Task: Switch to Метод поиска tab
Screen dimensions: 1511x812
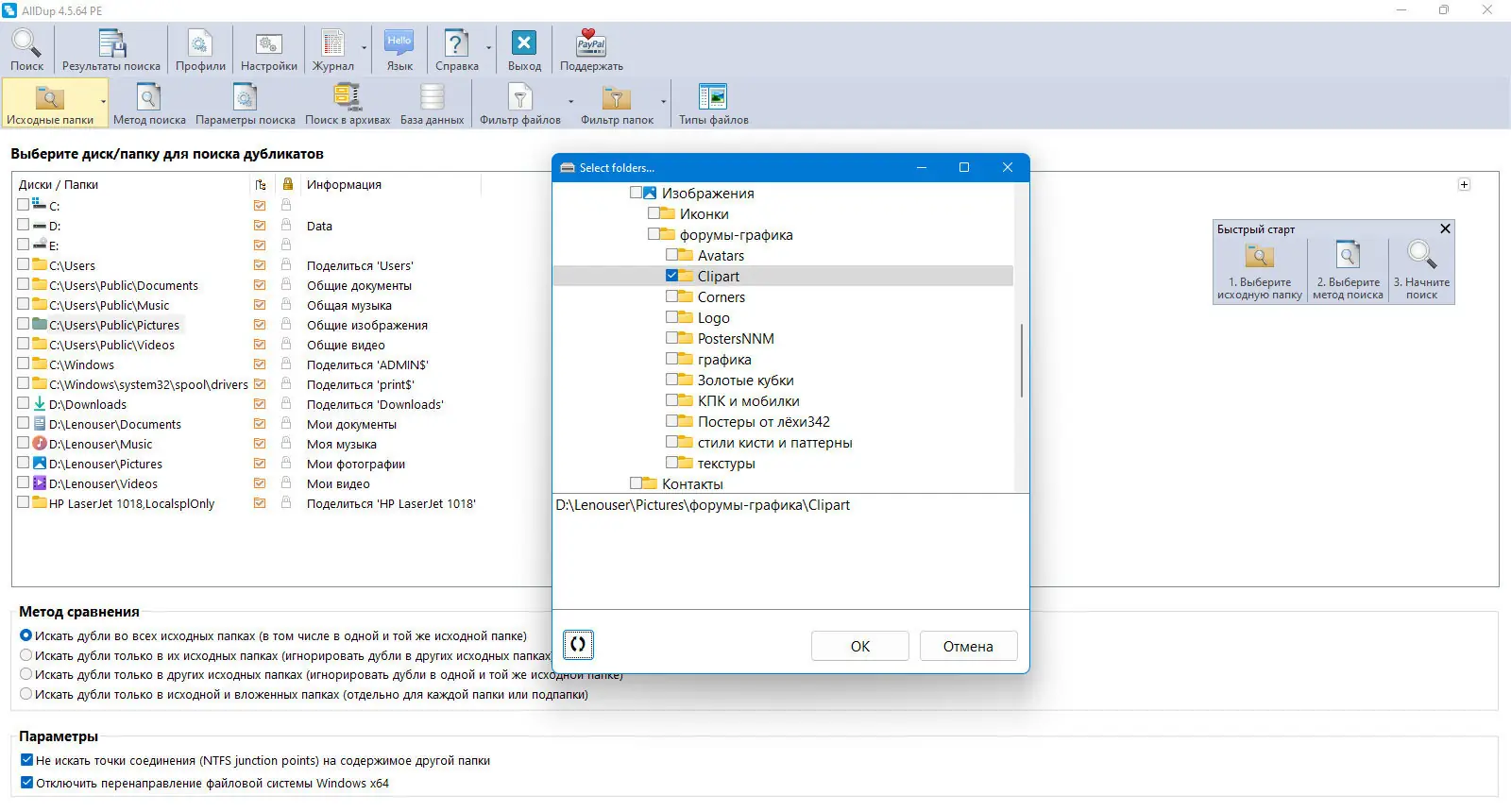Action: [x=149, y=104]
